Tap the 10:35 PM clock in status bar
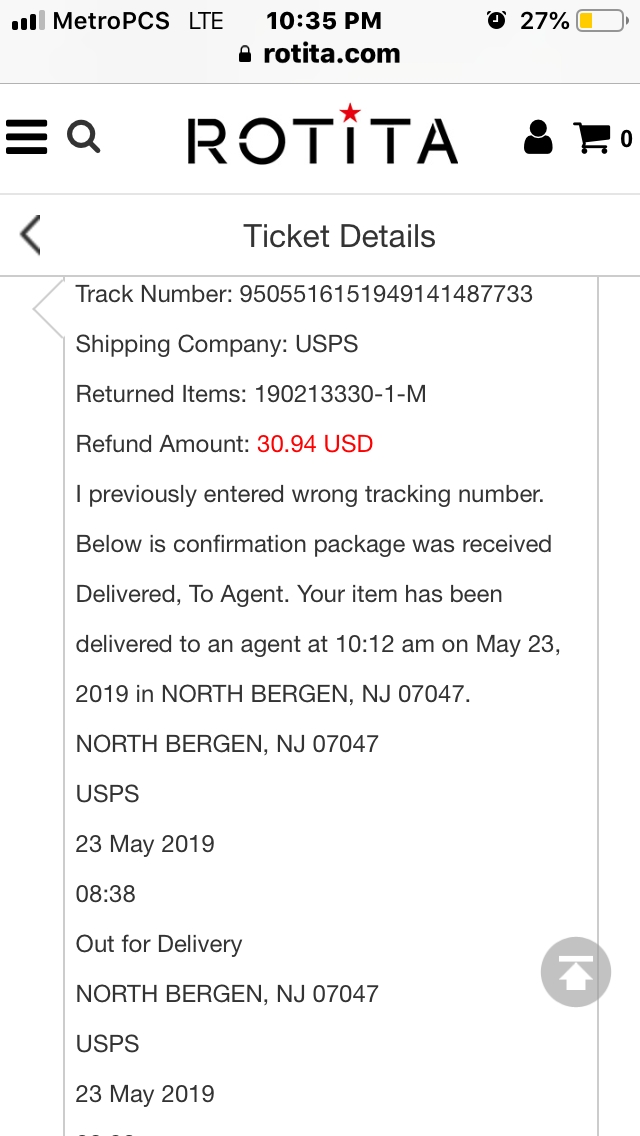 (x=324, y=20)
